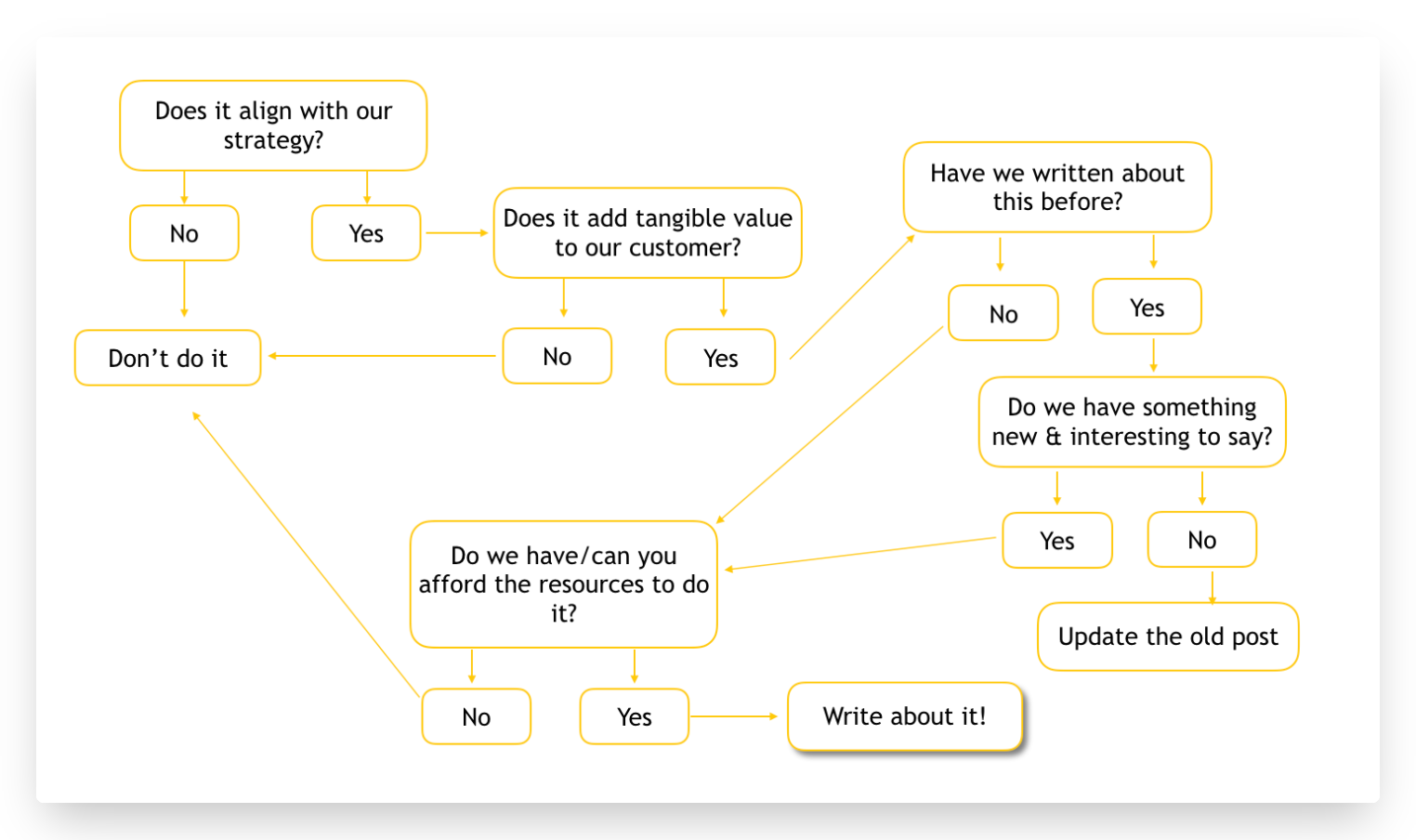Click the 'Update the old post' box
Image resolution: width=1416 pixels, height=840 pixels.
(x=1168, y=637)
